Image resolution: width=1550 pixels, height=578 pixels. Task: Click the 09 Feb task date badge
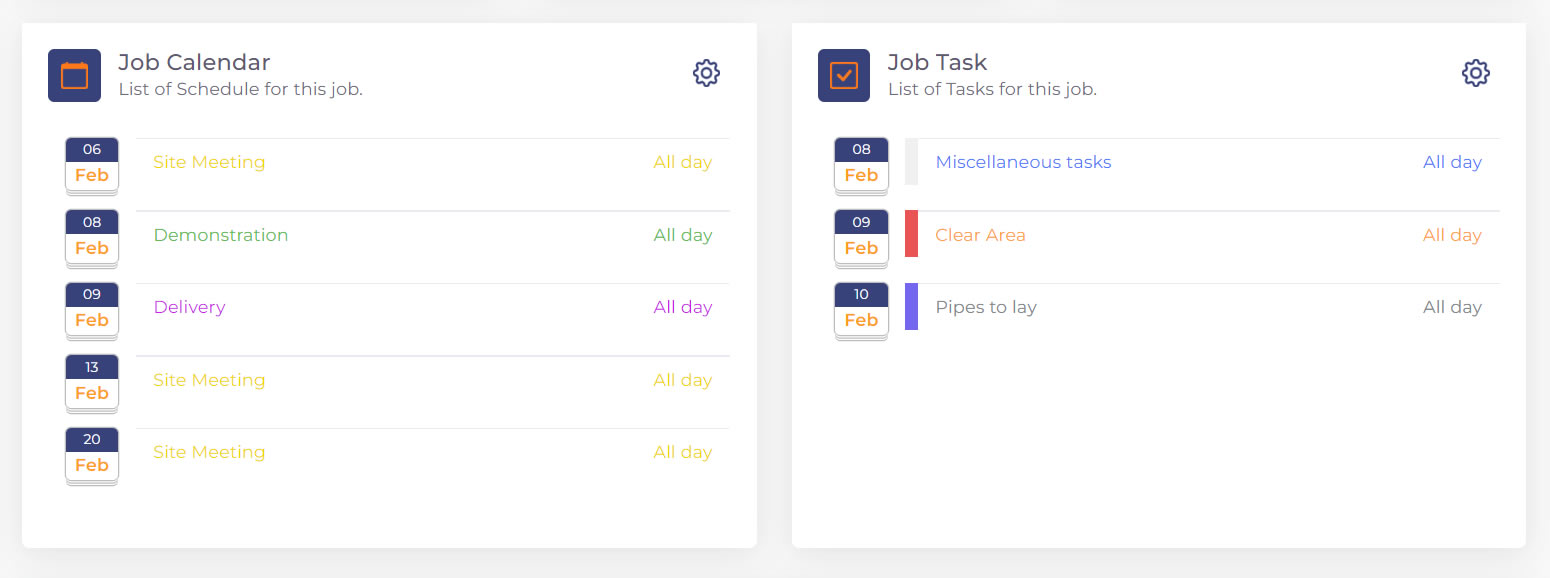pyautogui.click(x=860, y=235)
